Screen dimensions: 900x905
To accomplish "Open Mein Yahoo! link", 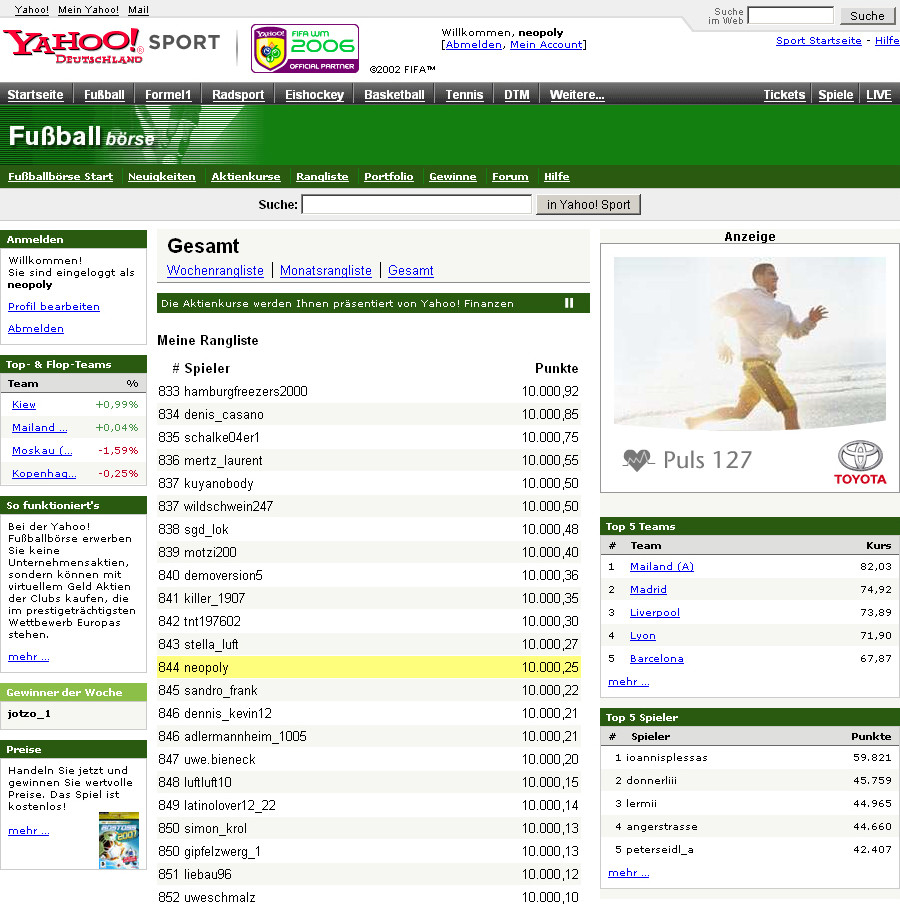I will click(88, 10).
